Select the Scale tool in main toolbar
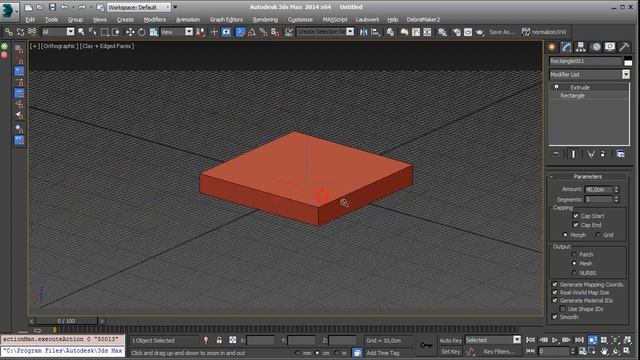 (153, 32)
